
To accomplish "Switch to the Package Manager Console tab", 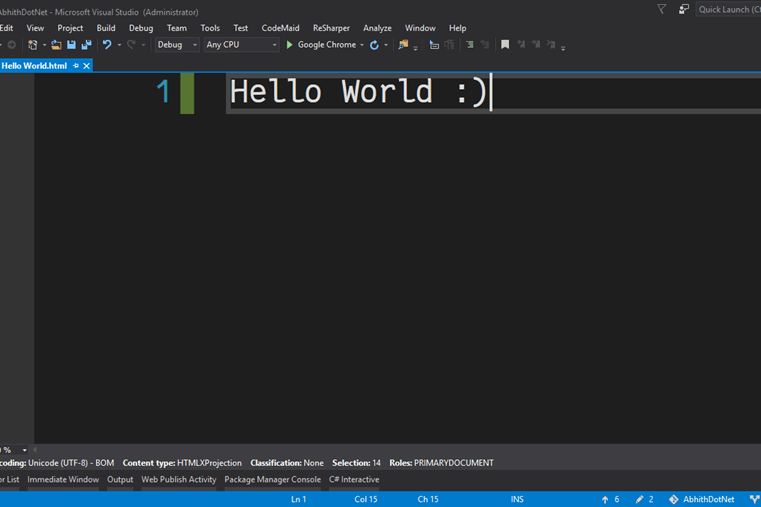I will 272,480.
